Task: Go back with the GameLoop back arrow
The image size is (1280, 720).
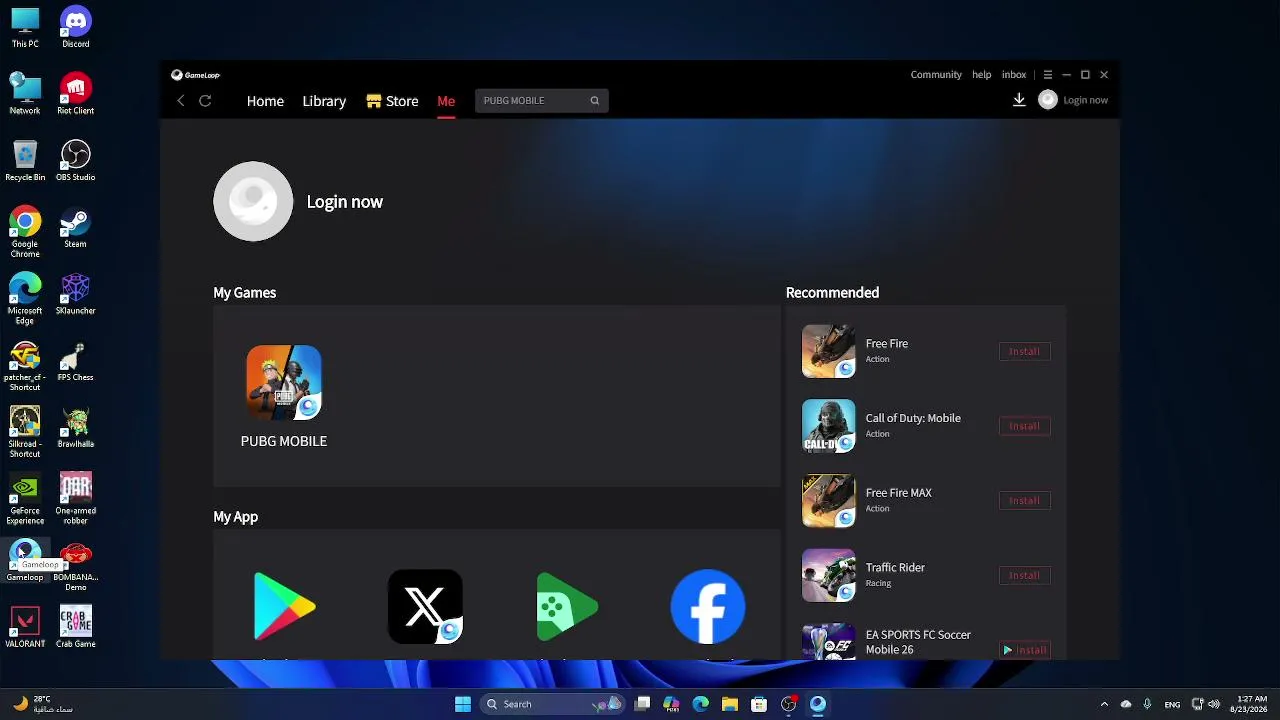Action: click(181, 101)
